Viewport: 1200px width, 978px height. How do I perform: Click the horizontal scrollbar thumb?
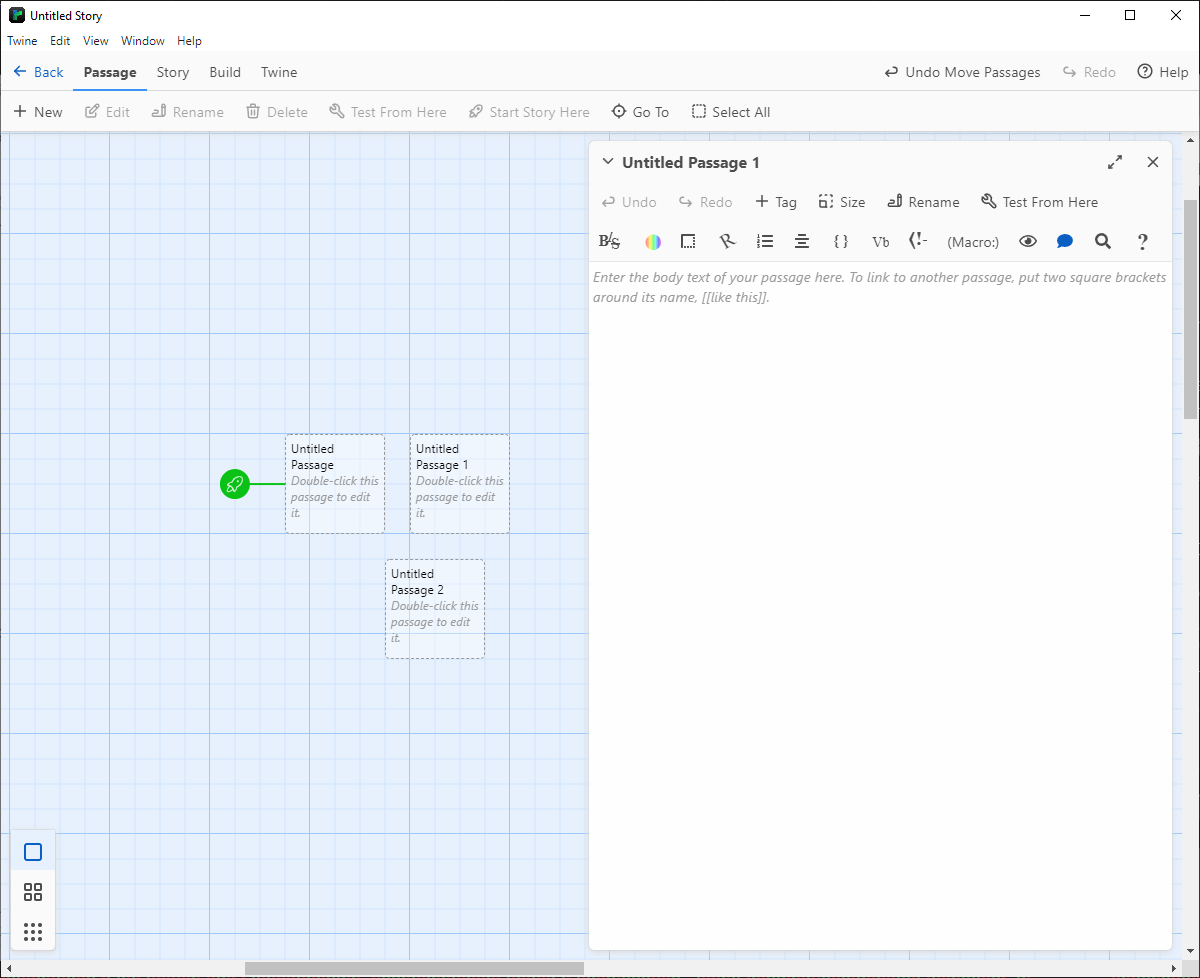point(414,968)
